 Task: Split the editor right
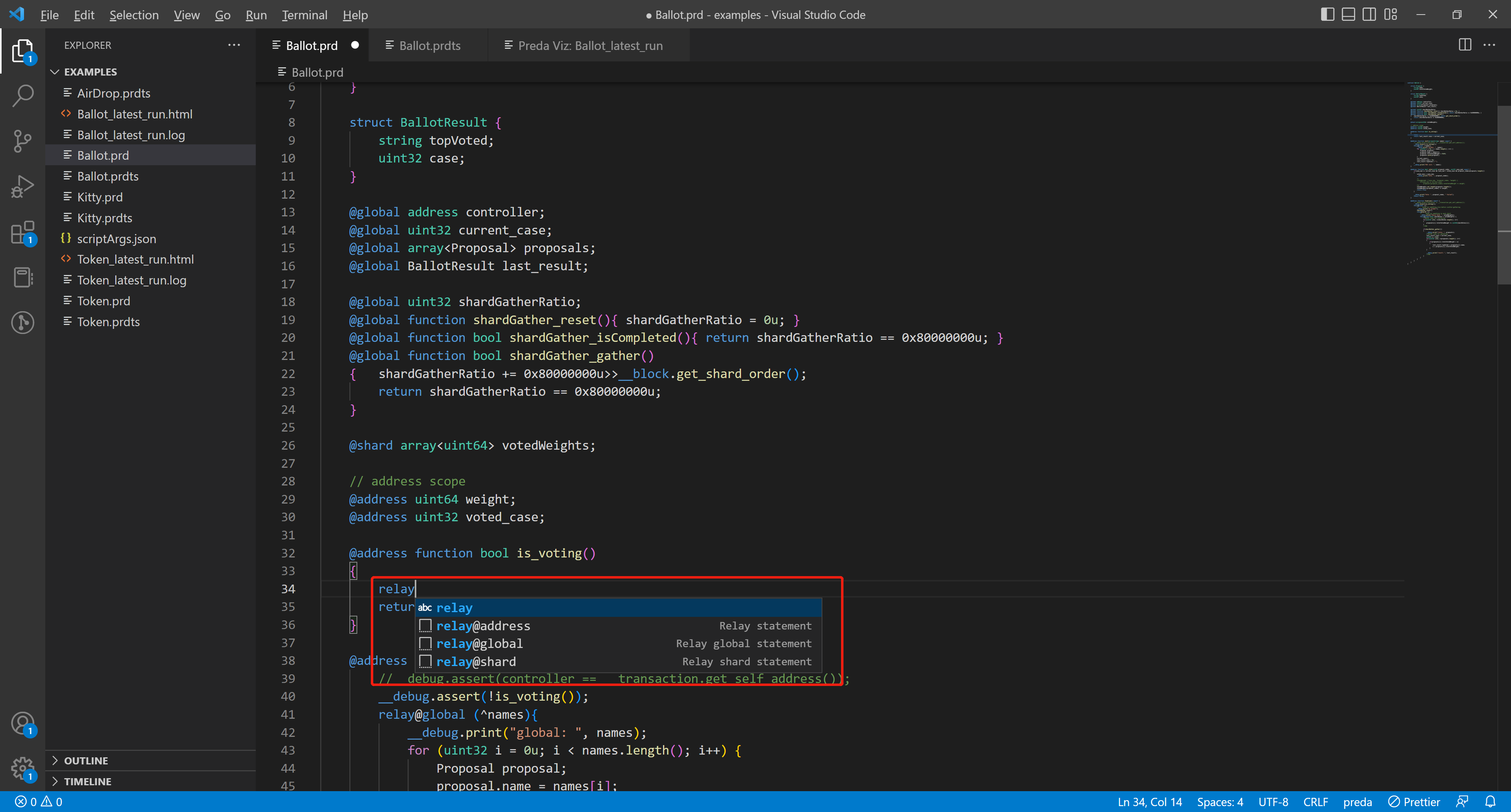point(1465,45)
